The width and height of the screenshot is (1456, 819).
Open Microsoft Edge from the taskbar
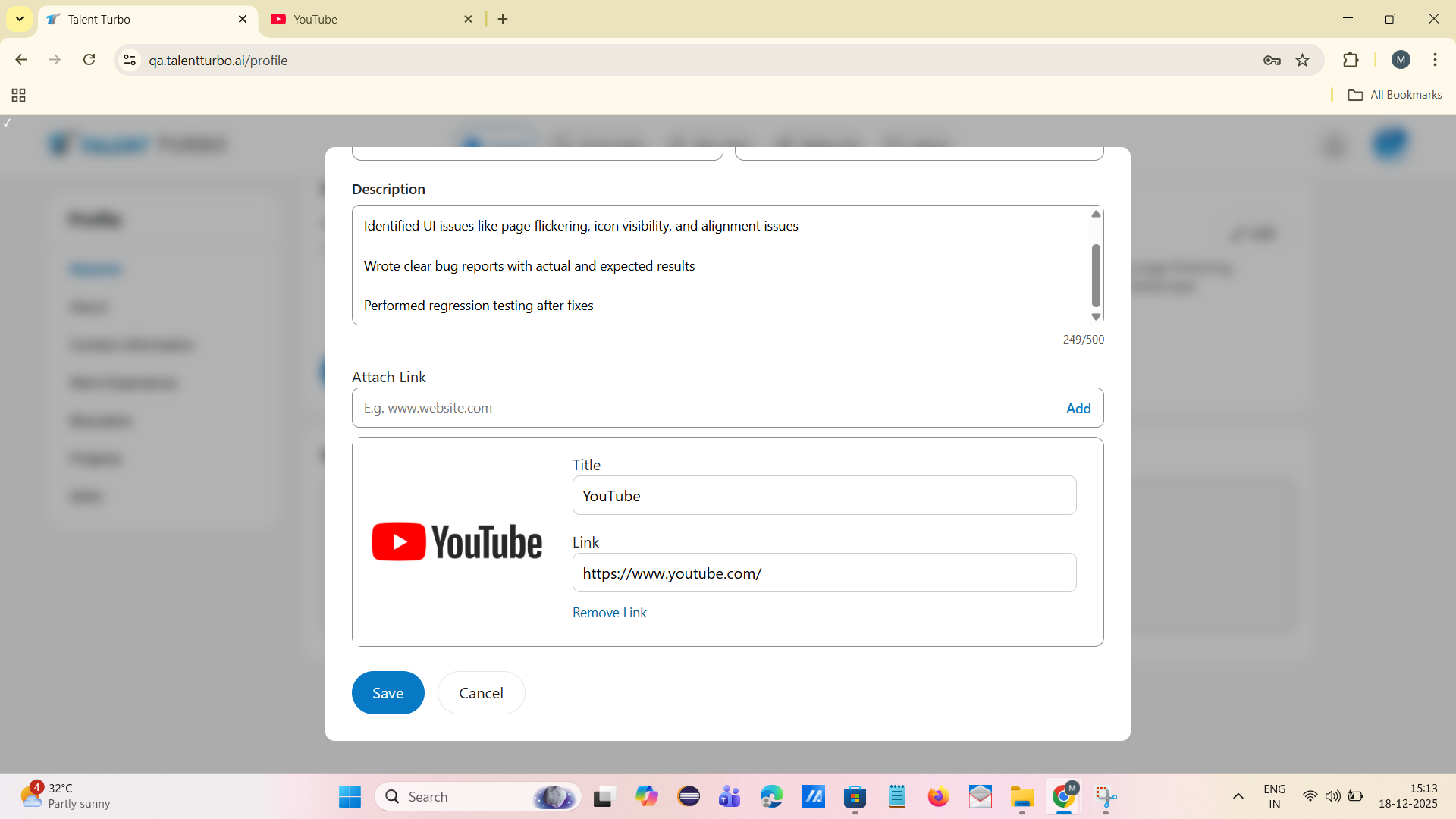[x=771, y=796]
